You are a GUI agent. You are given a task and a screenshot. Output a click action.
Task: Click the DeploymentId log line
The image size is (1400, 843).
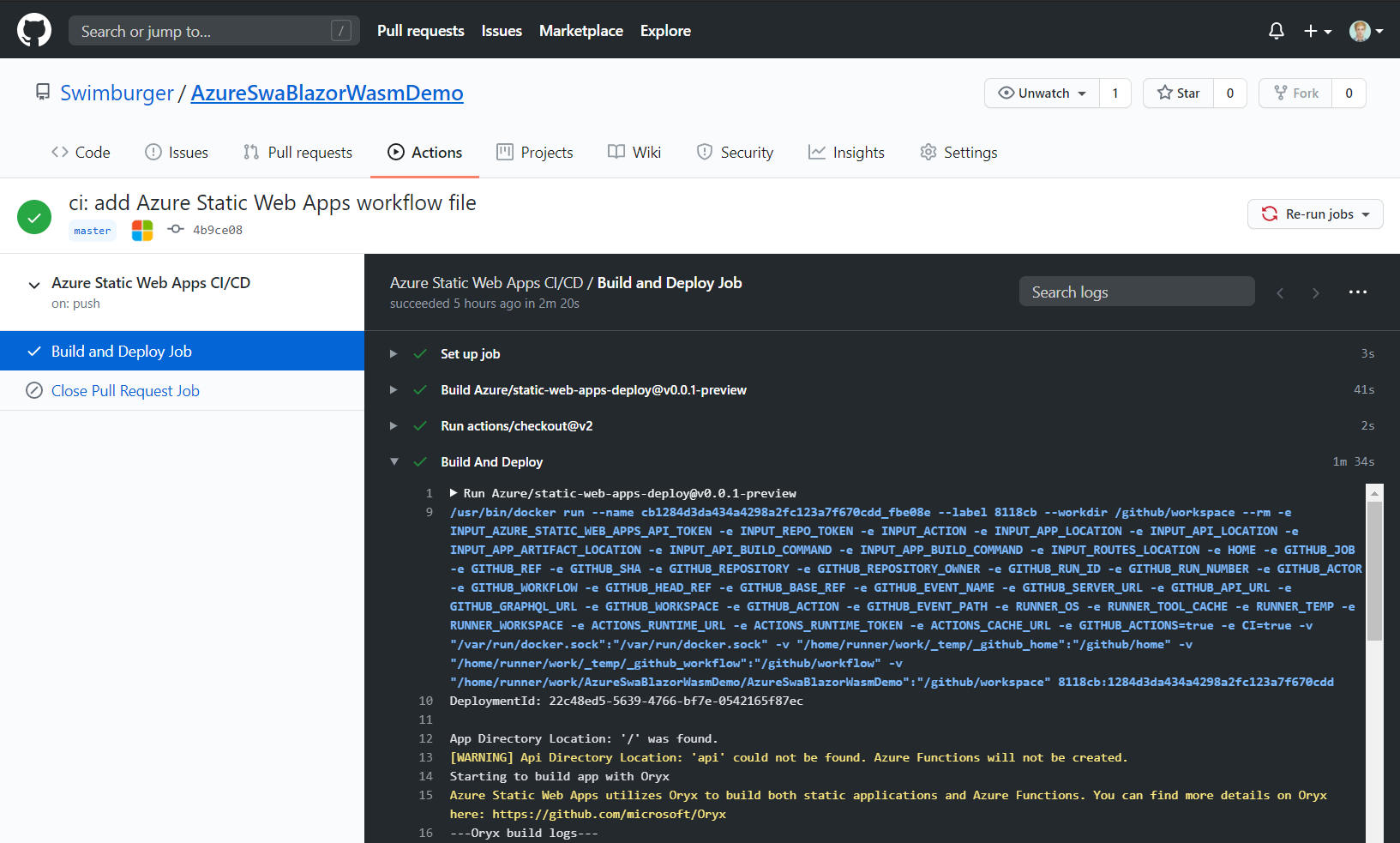pyautogui.click(x=627, y=701)
